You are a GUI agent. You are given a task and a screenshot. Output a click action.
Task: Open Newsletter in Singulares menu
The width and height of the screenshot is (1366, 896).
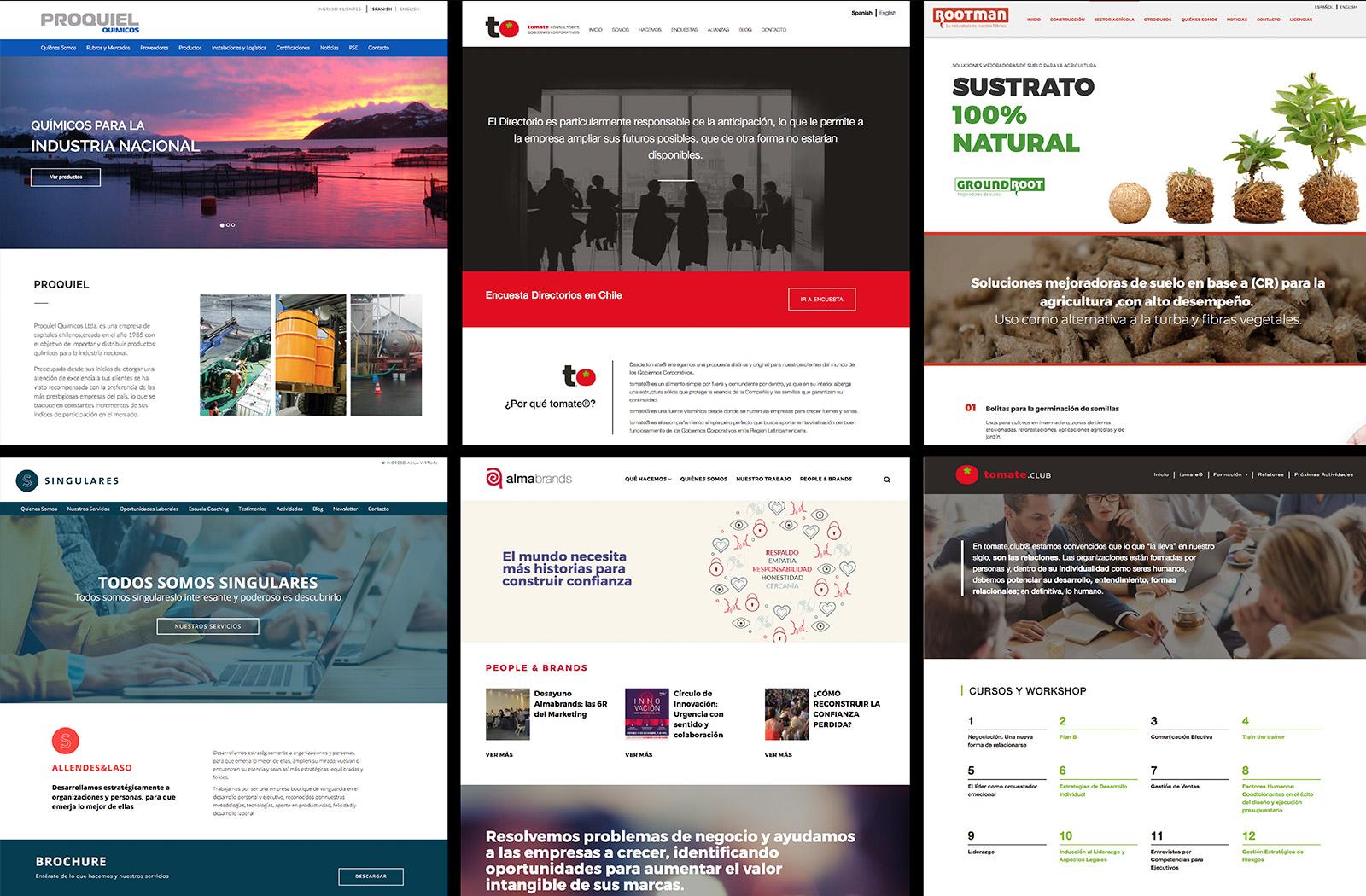click(x=345, y=509)
